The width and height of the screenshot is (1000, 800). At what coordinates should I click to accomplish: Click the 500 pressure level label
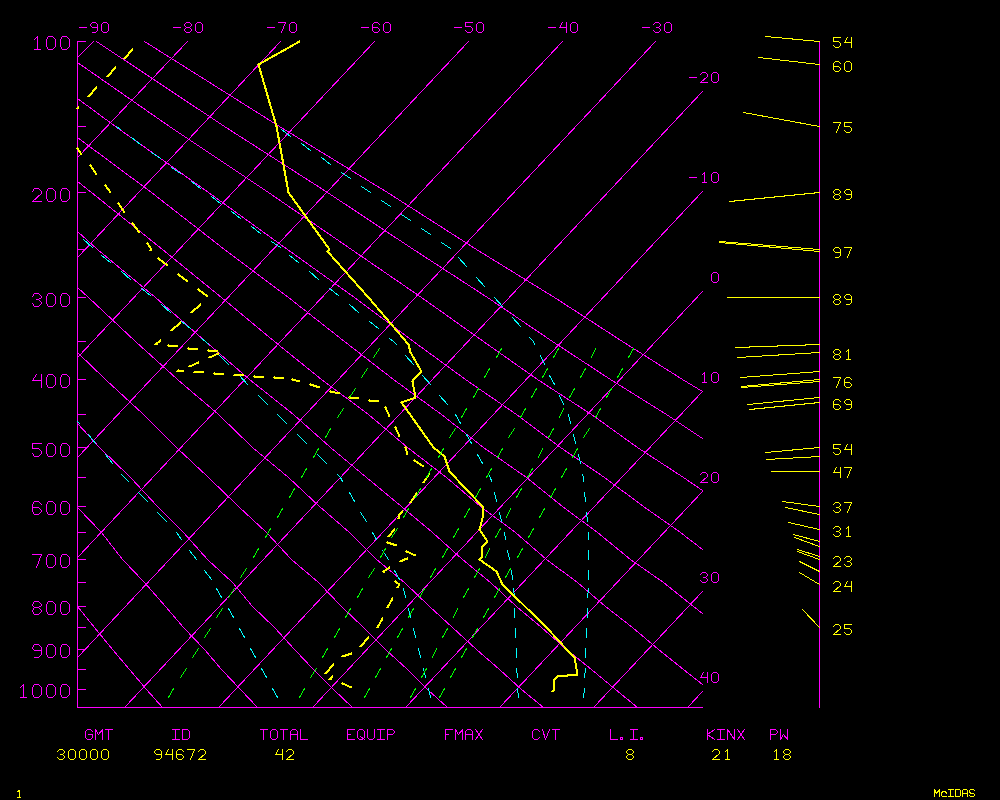point(52,451)
